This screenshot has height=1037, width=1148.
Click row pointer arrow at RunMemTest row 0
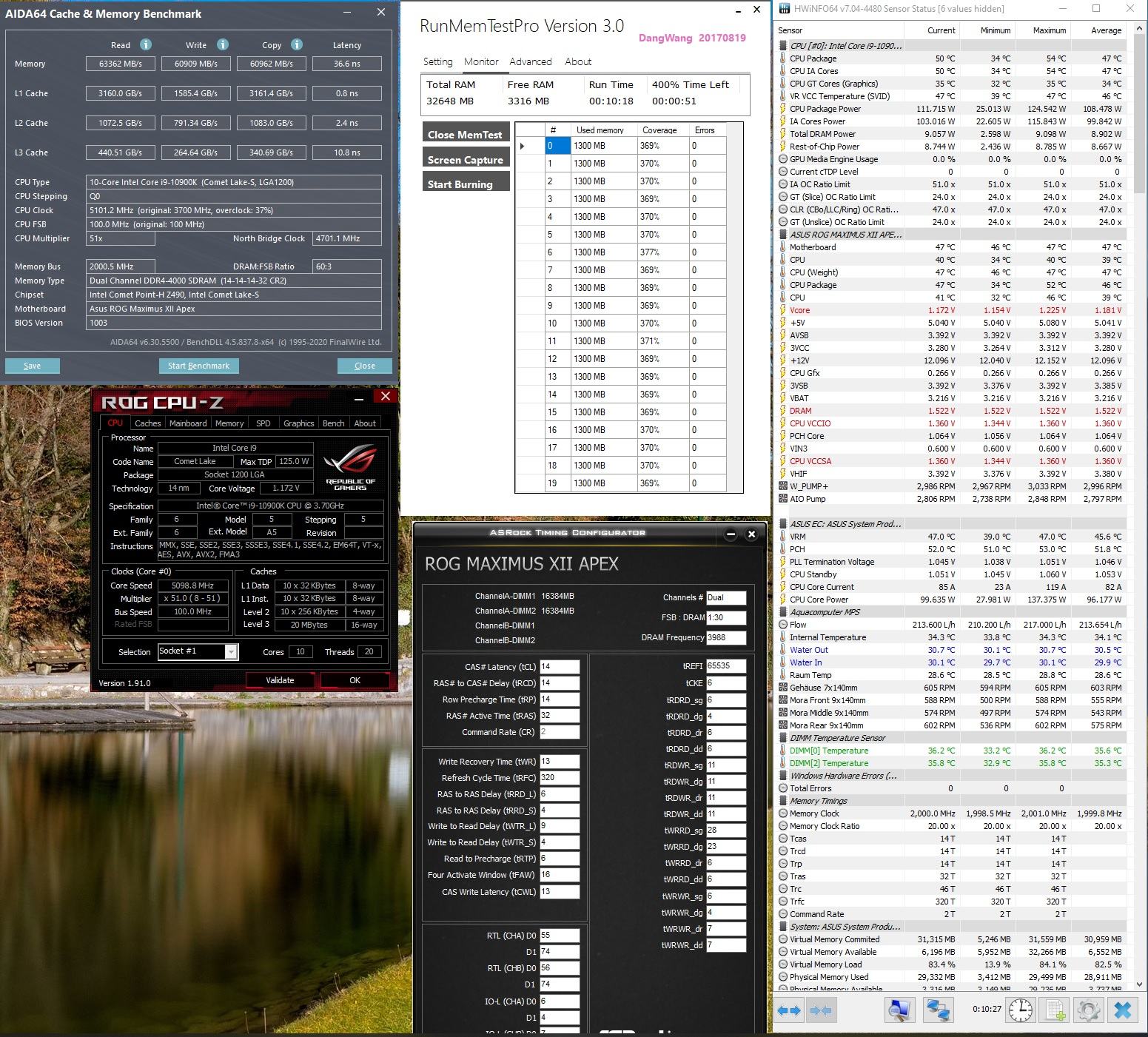click(523, 146)
